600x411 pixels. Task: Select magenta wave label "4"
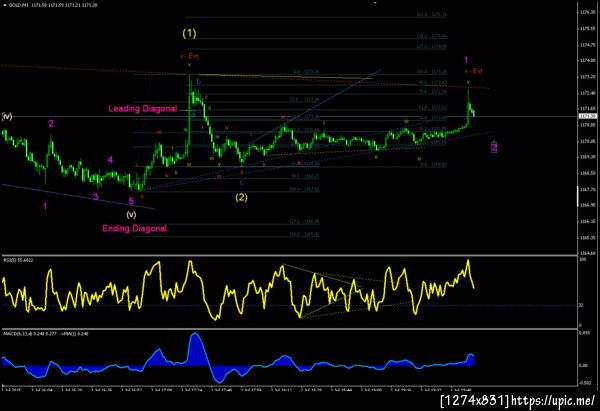[x=110, y=160]
